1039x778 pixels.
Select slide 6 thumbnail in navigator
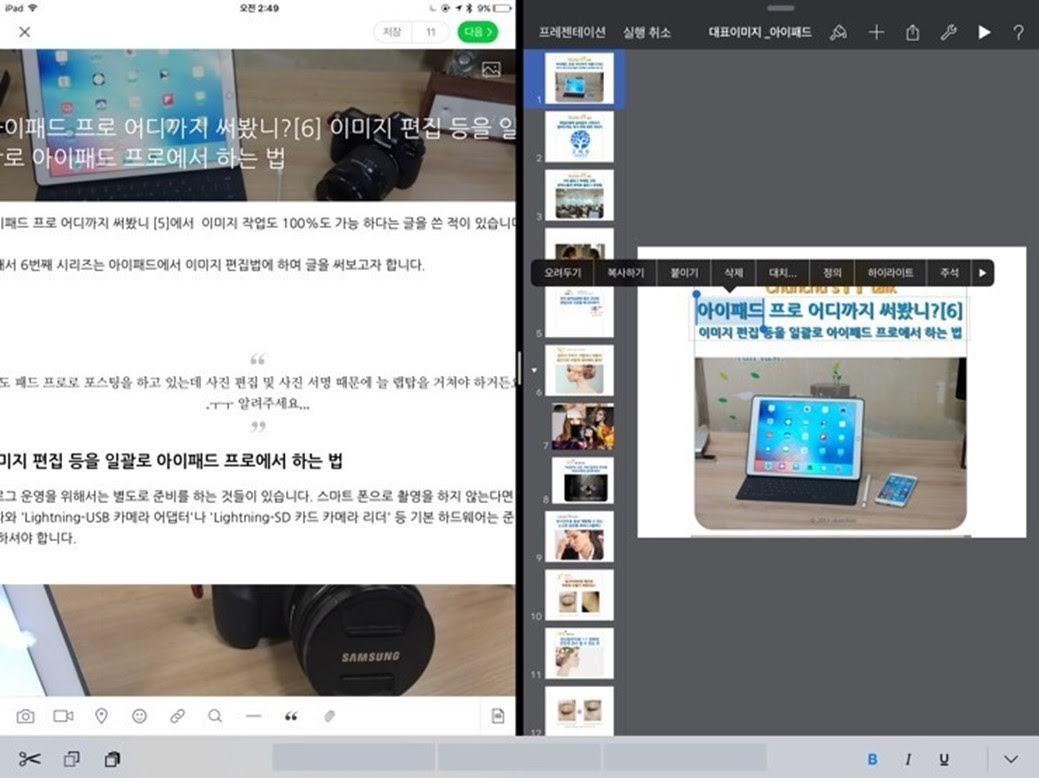pos(578,370)
